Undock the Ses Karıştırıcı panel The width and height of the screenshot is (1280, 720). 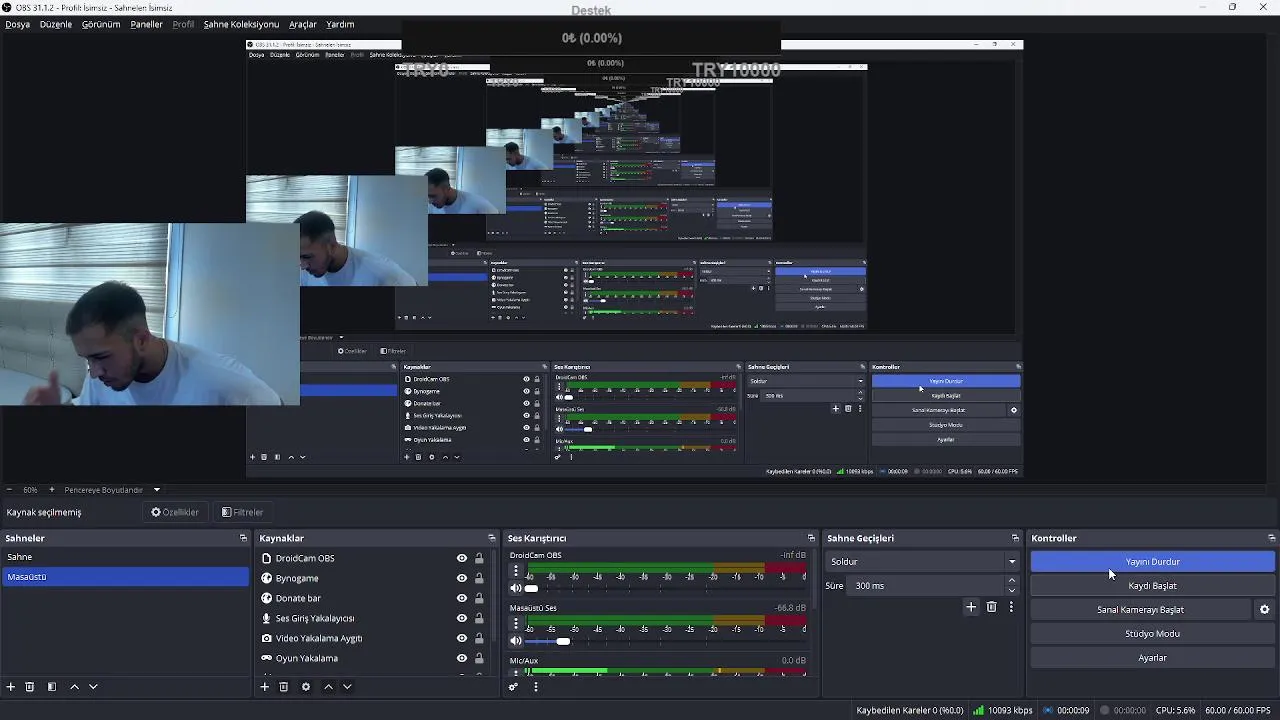tap(811, 538)
